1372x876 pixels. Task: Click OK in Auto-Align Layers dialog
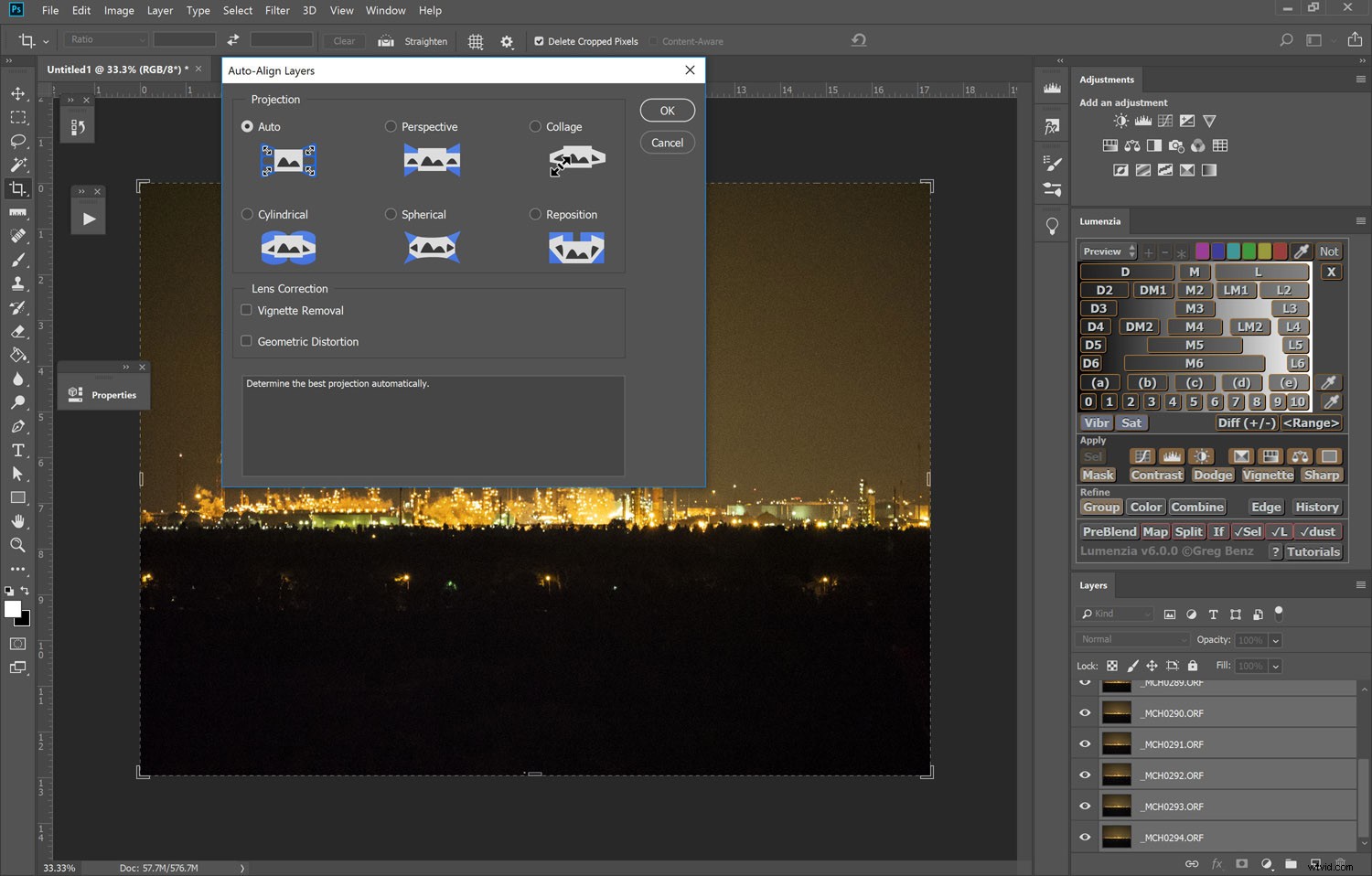click(x=667, y=110)
